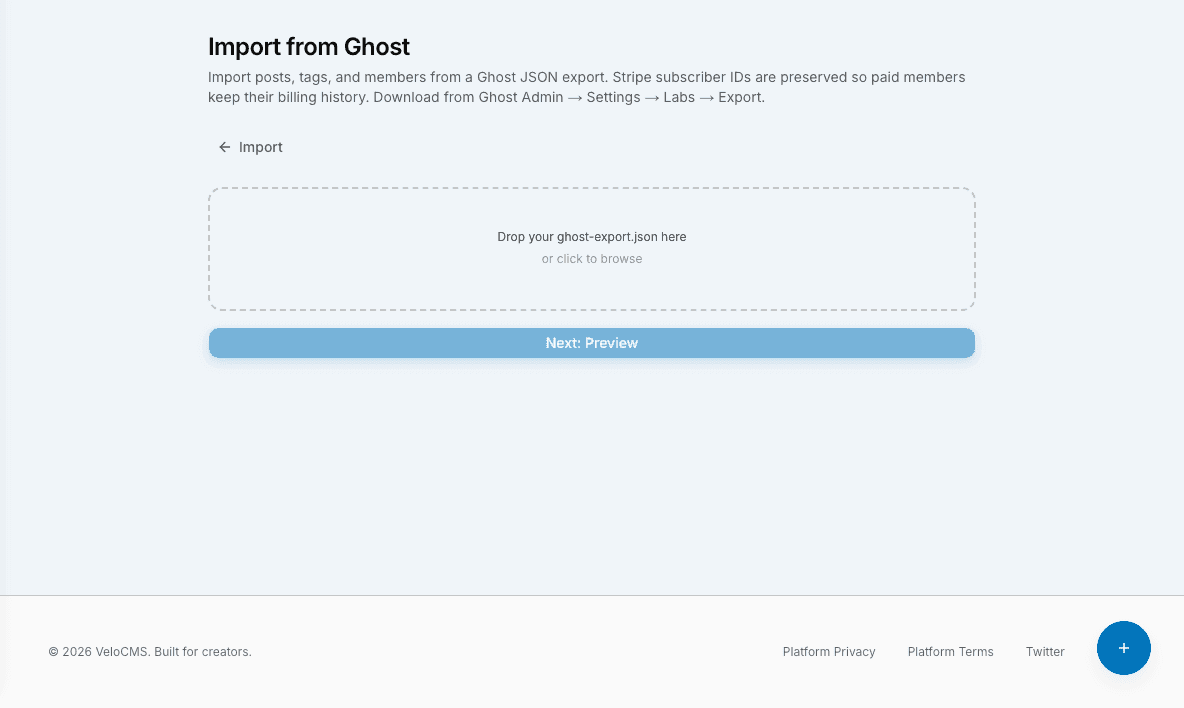Open the blue plus floating action button

[x=1123, y=648]
